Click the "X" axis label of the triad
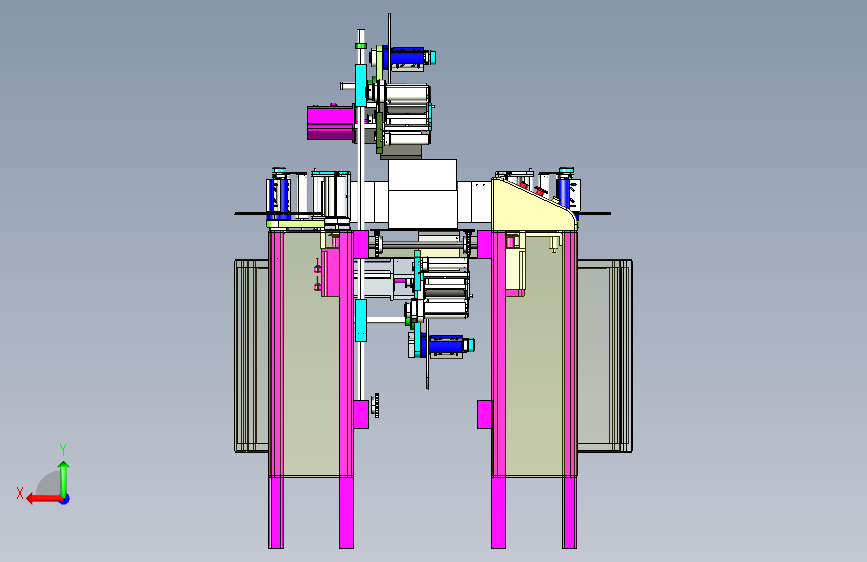The image size is (867, 562). pyautogui.click(x=20, y=493)
